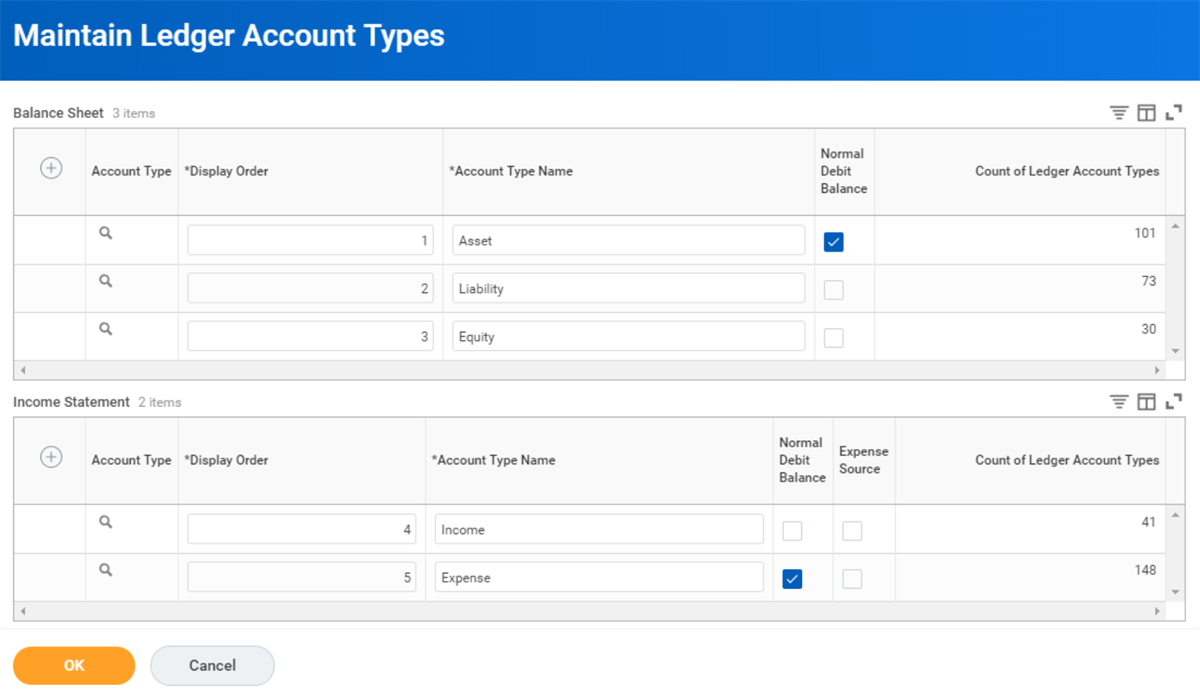This screenshot has width=1200, height=699.
Task: Open Income Statement column layout options
Action: tap(1146, 402)
